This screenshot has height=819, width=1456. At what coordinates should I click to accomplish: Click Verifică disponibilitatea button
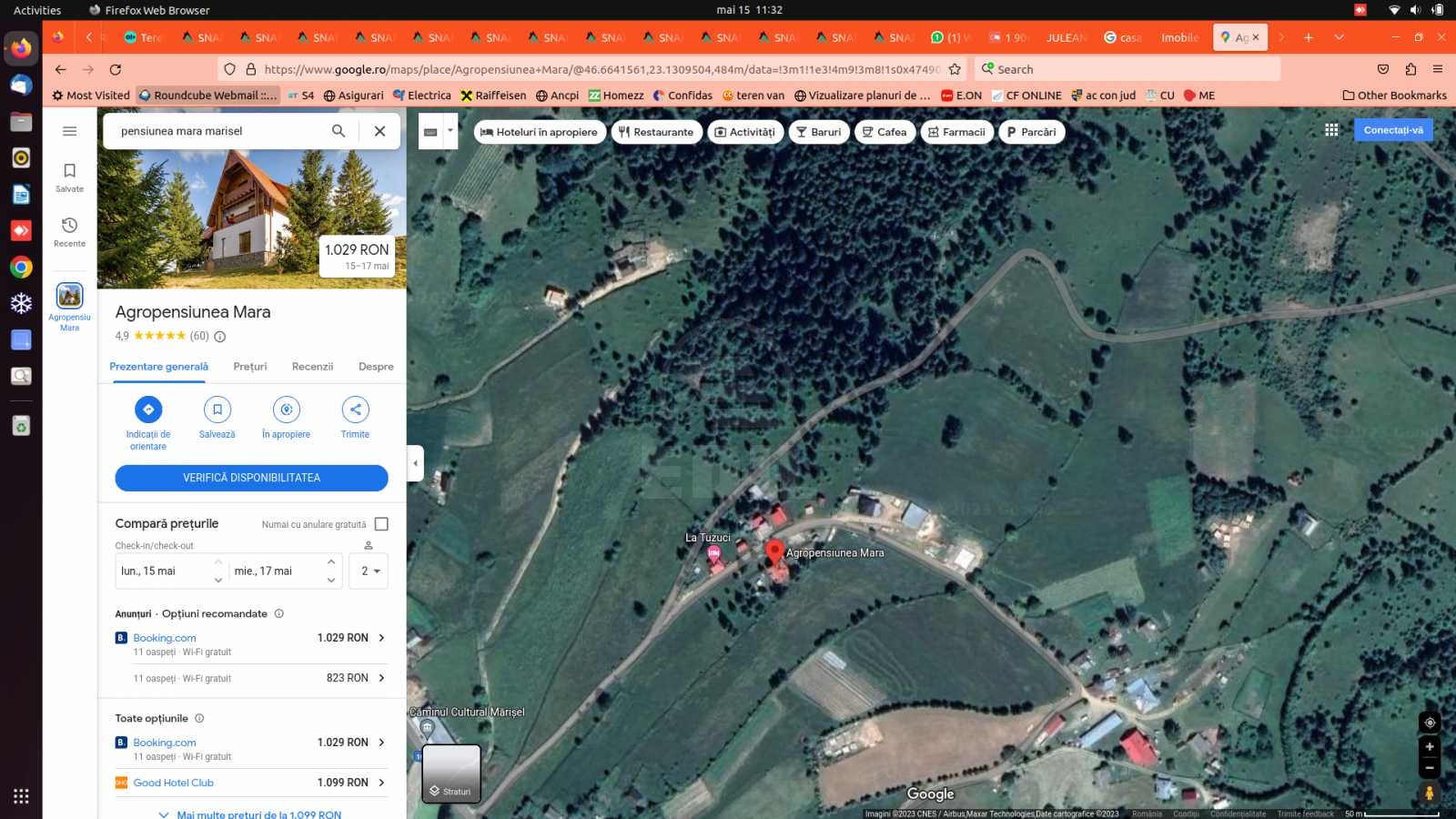251,478
